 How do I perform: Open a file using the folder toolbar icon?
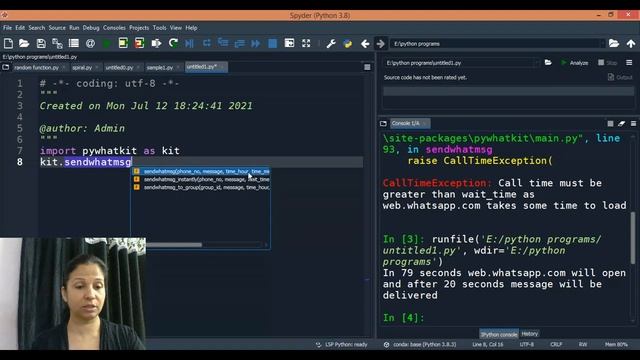[24, 43]
